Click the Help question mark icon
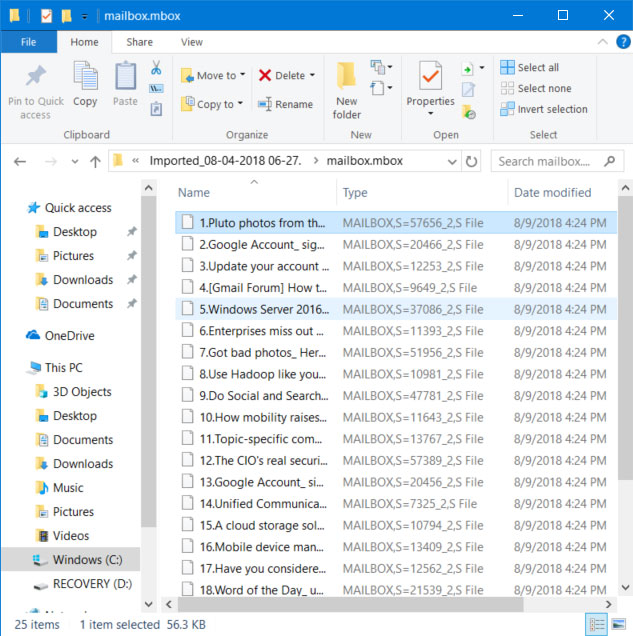Viewport: 633px width, 636px height. point(623,41)
